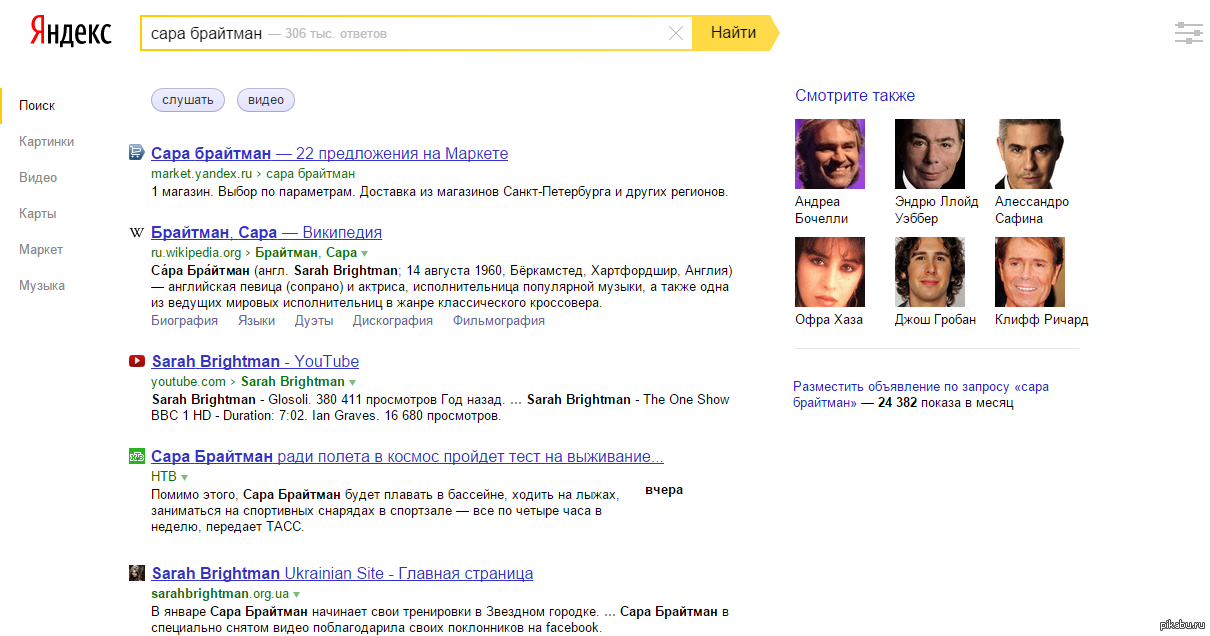Expand the arrow next to the youtube.com result
The height and width of the screenshot is (636, 1210).
pos(352,382)
